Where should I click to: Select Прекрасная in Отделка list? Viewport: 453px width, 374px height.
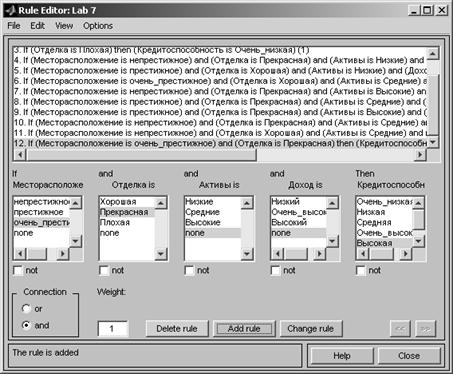click(127, 212)
